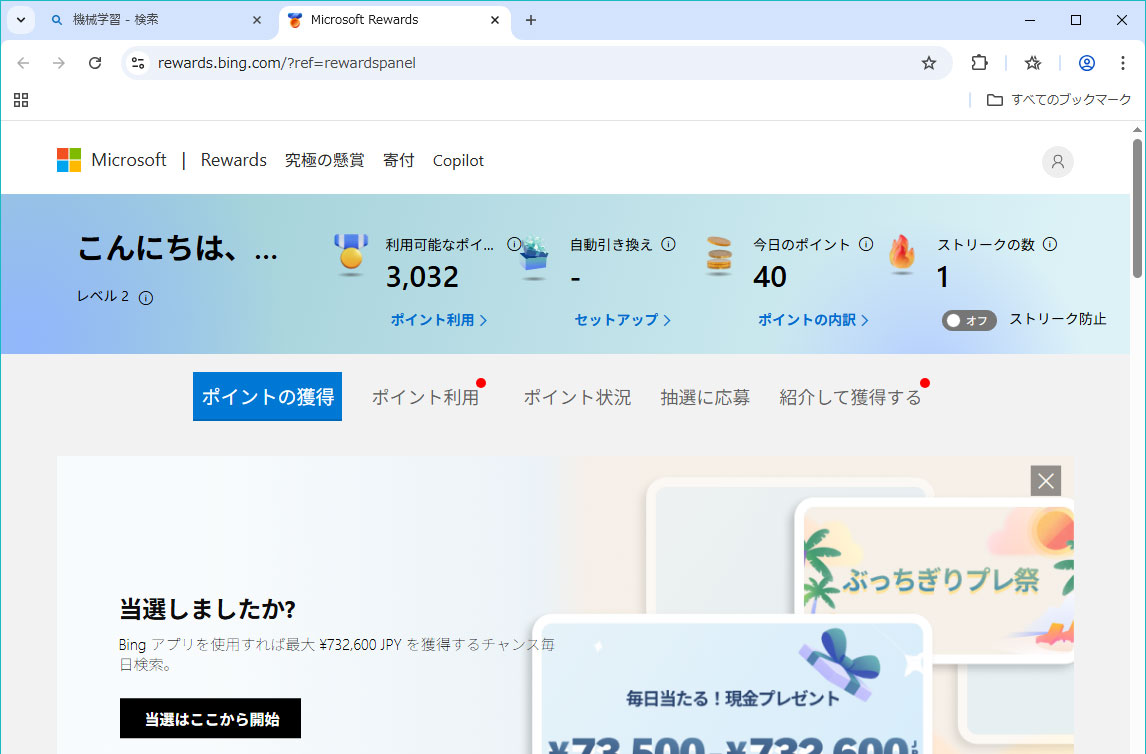Click the Microsoft logo icon

coord(69,160)
